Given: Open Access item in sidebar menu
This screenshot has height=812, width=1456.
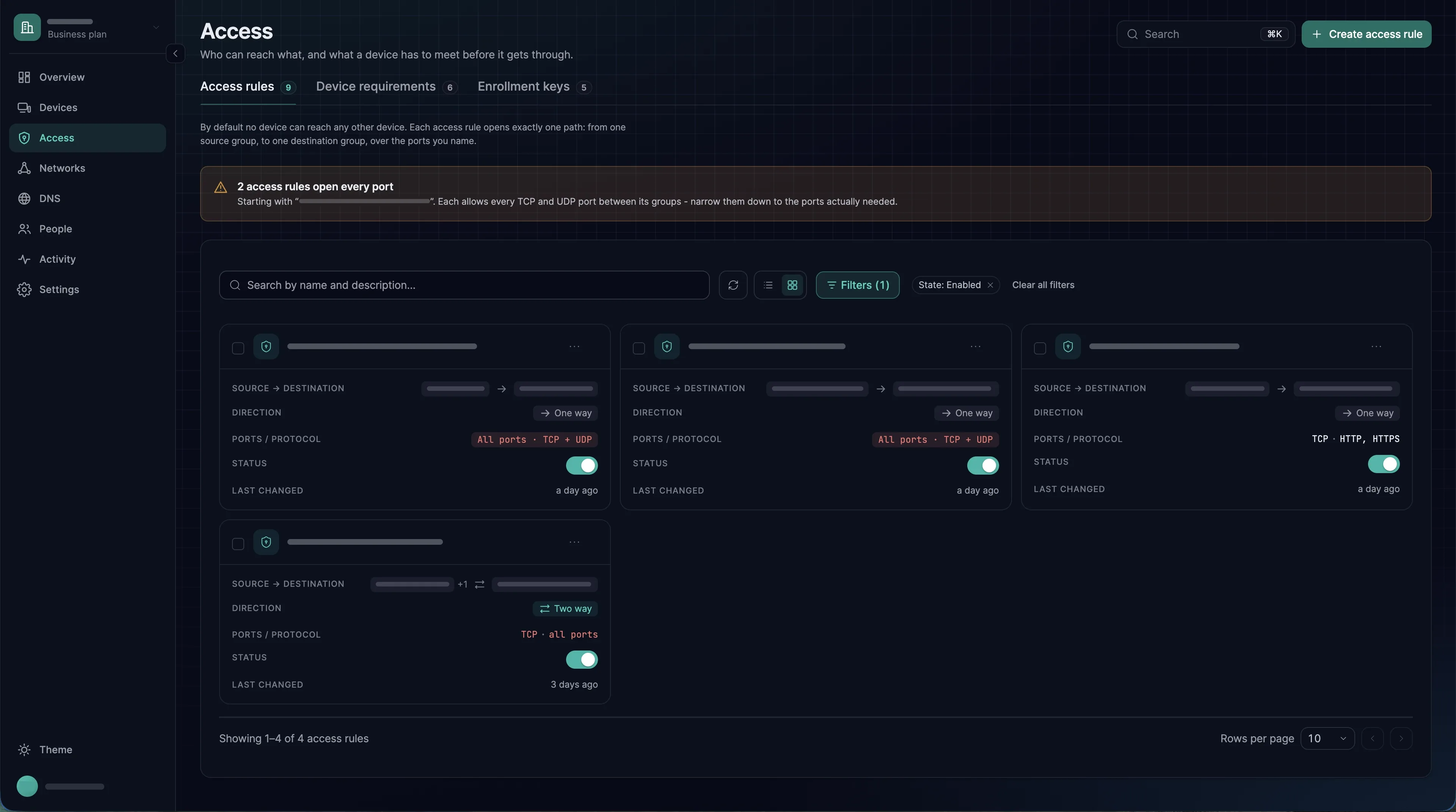Looking at the screenshot, I should pos(87,138).
